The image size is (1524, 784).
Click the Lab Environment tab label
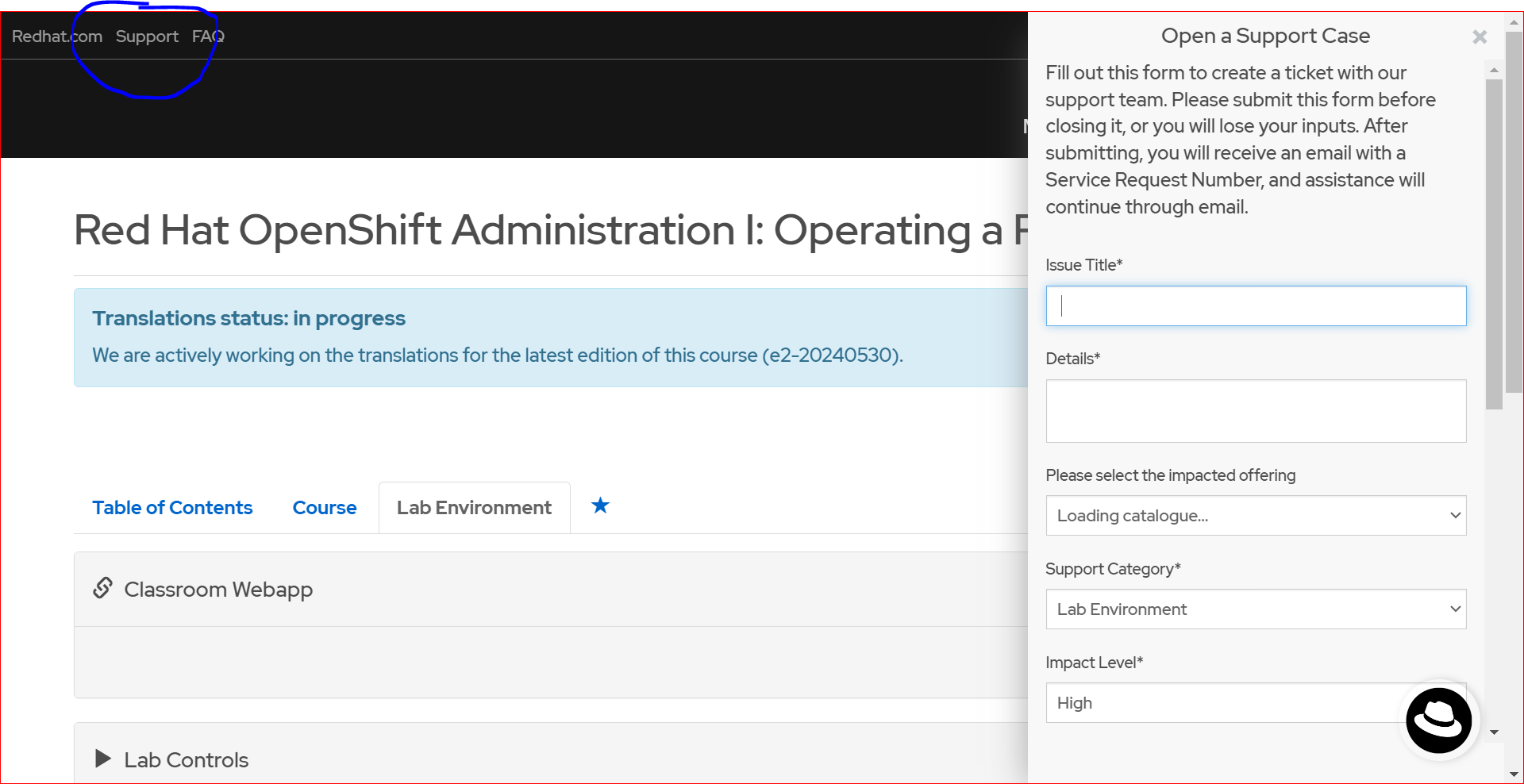point(474,507)
